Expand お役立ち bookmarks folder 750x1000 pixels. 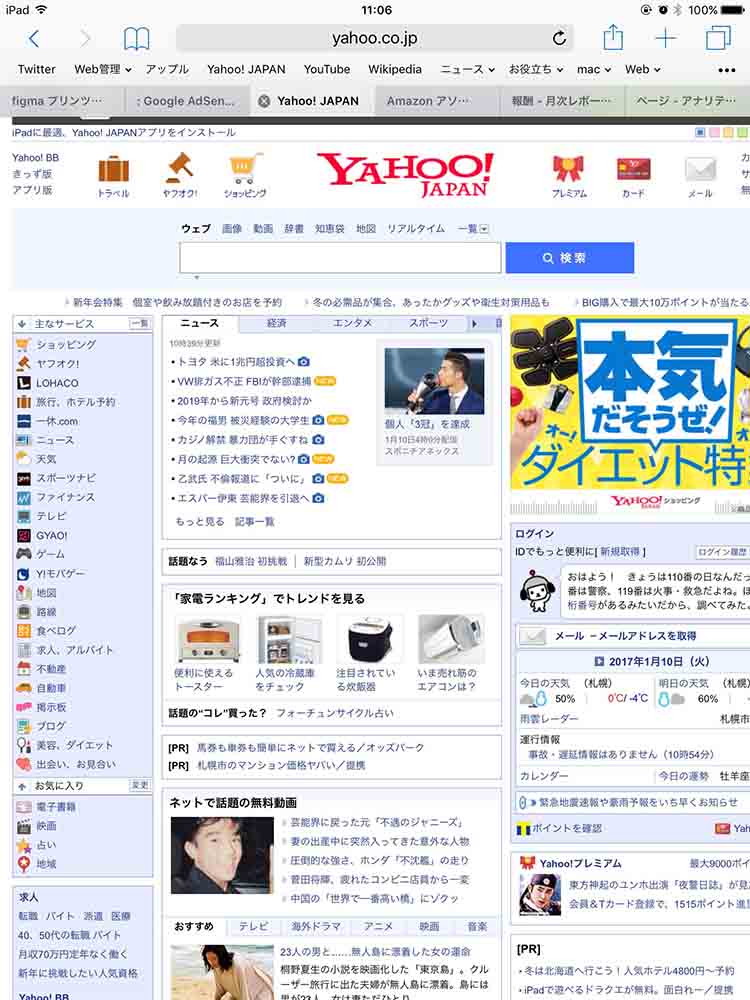(x=536, y=69)
